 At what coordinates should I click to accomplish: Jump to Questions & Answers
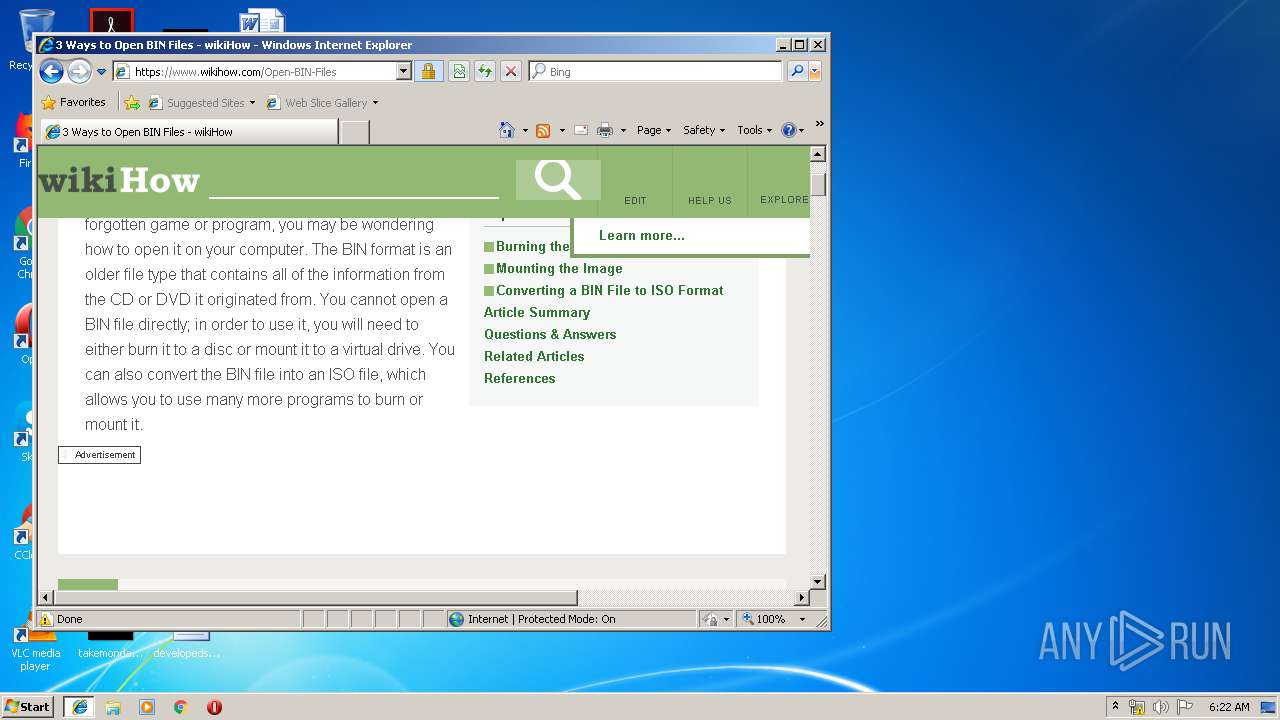click(x=550, y=334)
